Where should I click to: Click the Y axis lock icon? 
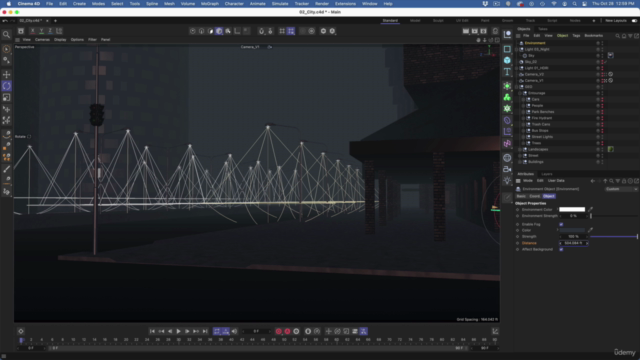tap(41, 31)
